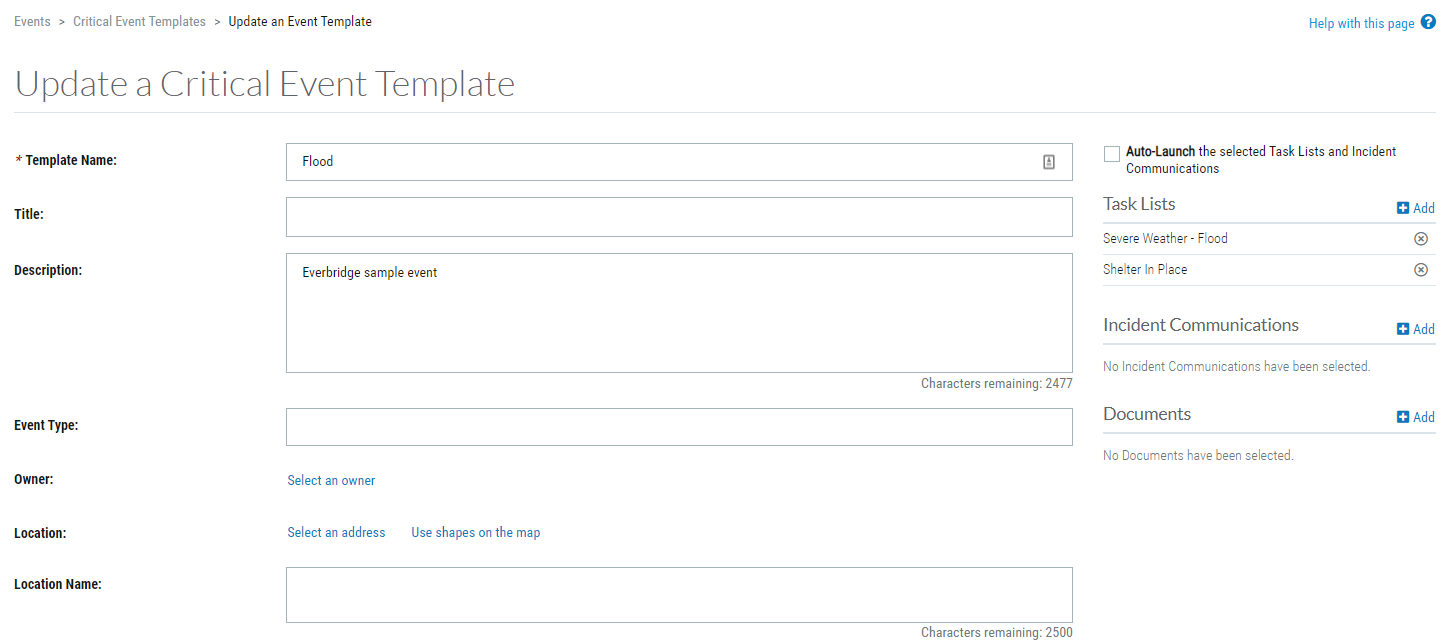Remove the Shelter In Place task list

tap(1421, 269)
